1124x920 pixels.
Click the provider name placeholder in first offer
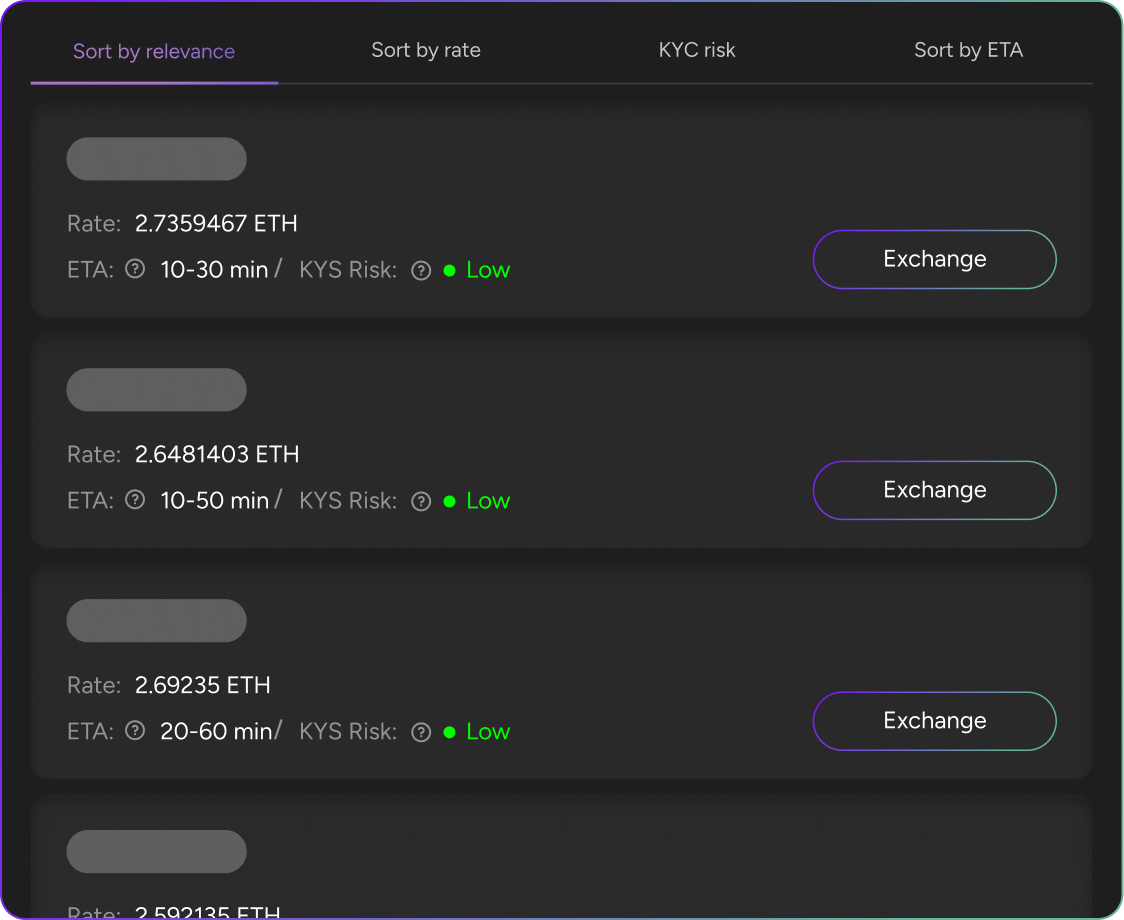click(156, 159)
